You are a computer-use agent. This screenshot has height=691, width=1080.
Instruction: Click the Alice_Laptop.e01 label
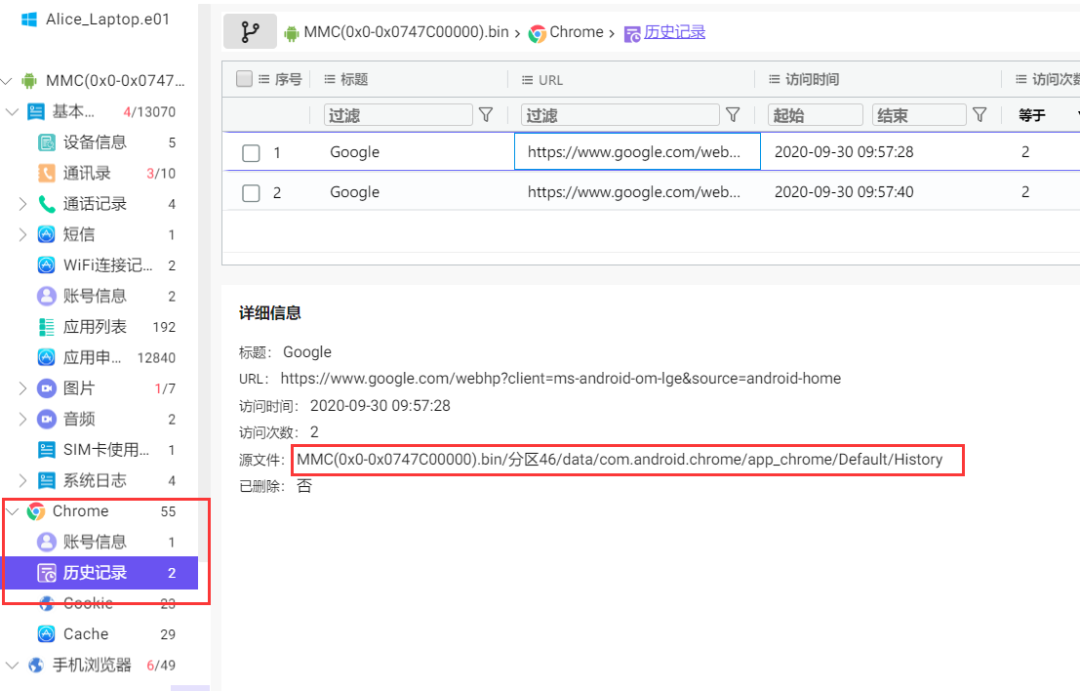coord(107,19)
